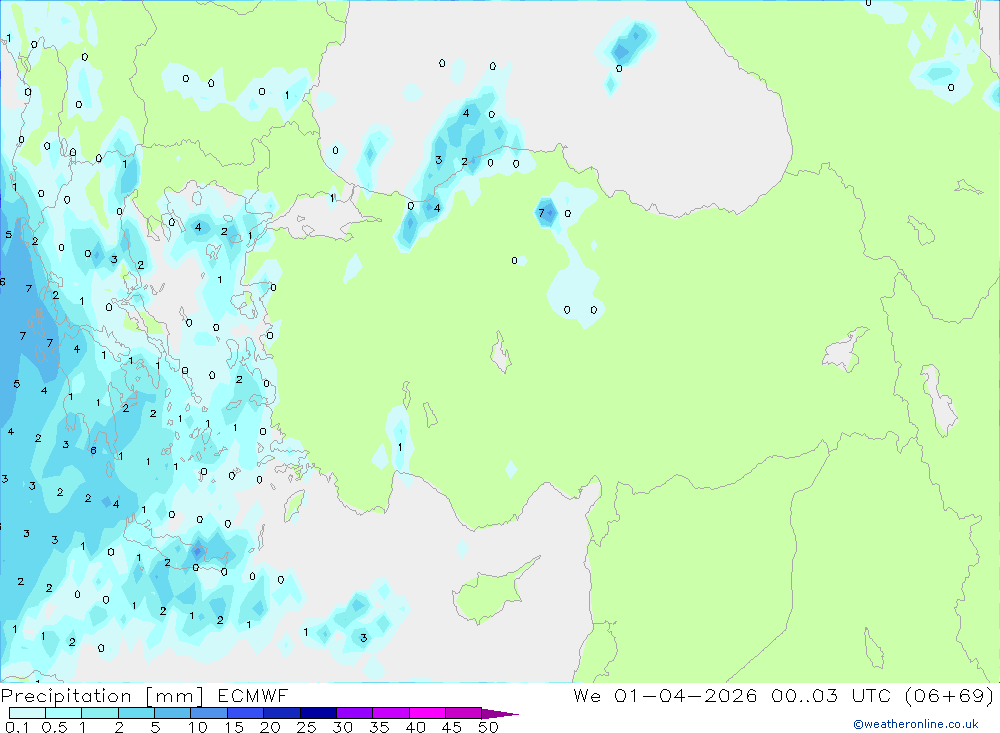The image size is (1000, 733).
Task: Click the '00..03 UTC' time range text
Action: coord(830,695)
